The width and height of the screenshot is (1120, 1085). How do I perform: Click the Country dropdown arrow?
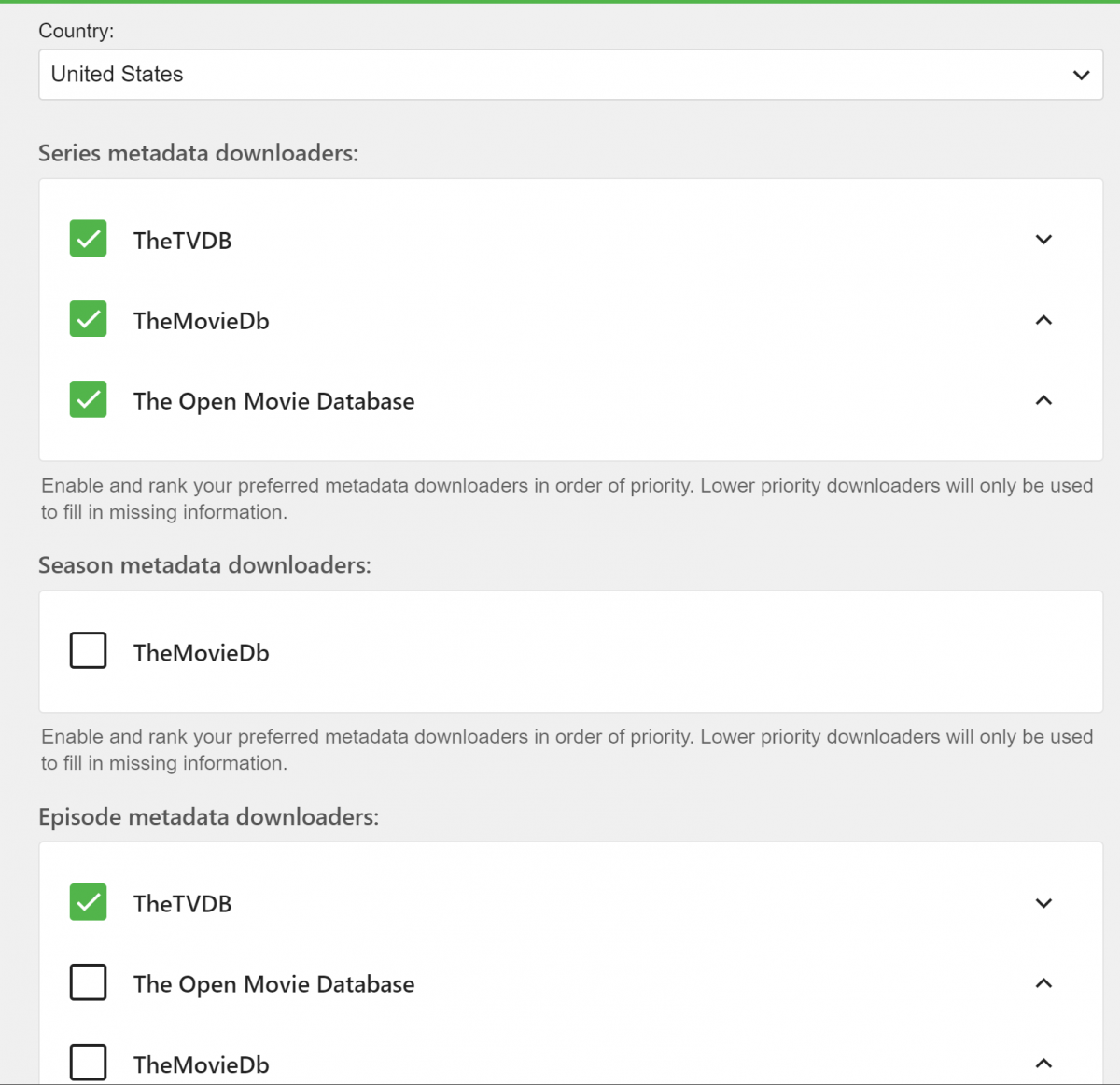click(1081, 75)
